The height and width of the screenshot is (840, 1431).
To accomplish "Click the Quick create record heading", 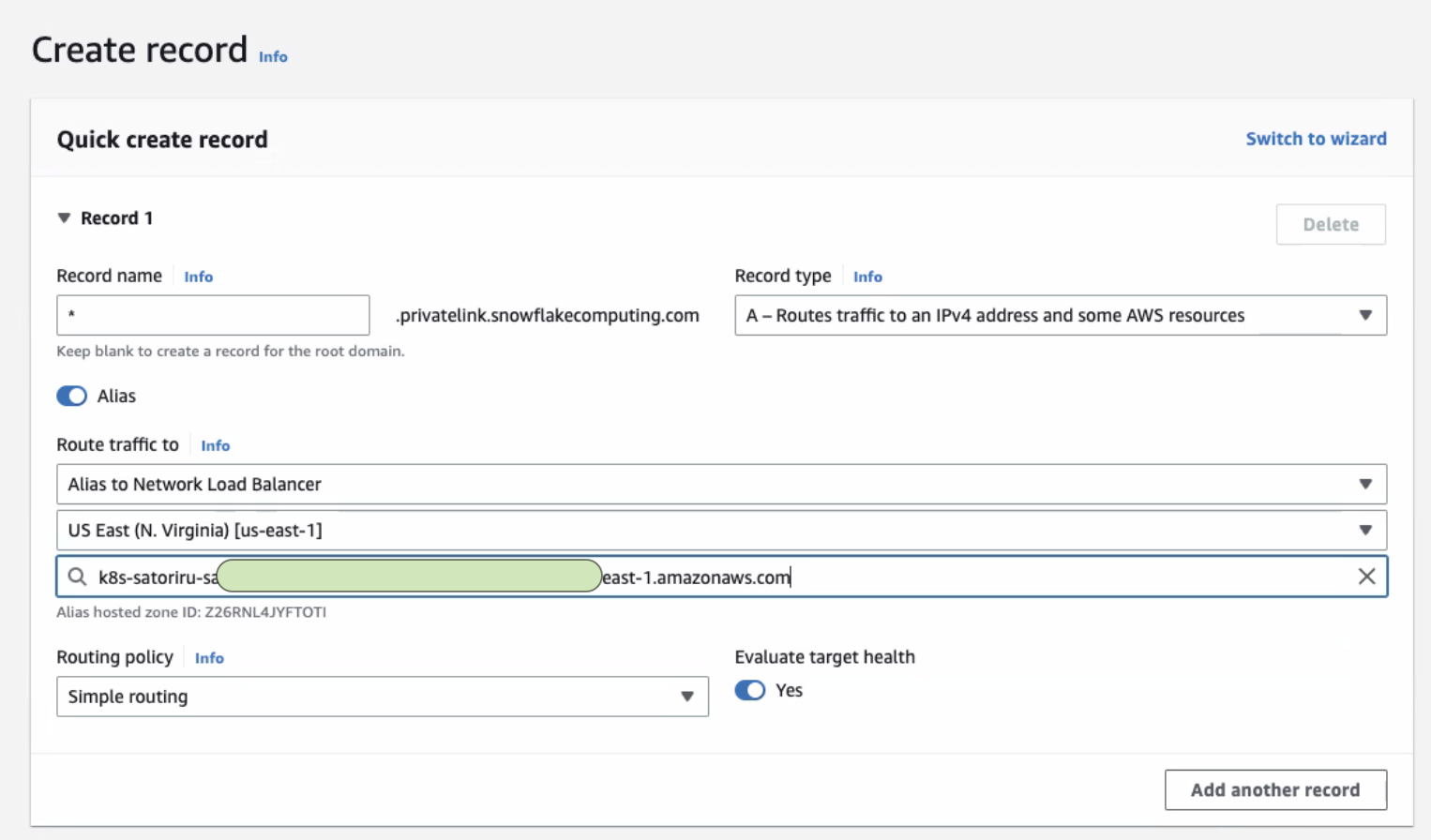I will pyautogui.click(x=162, y=140).
